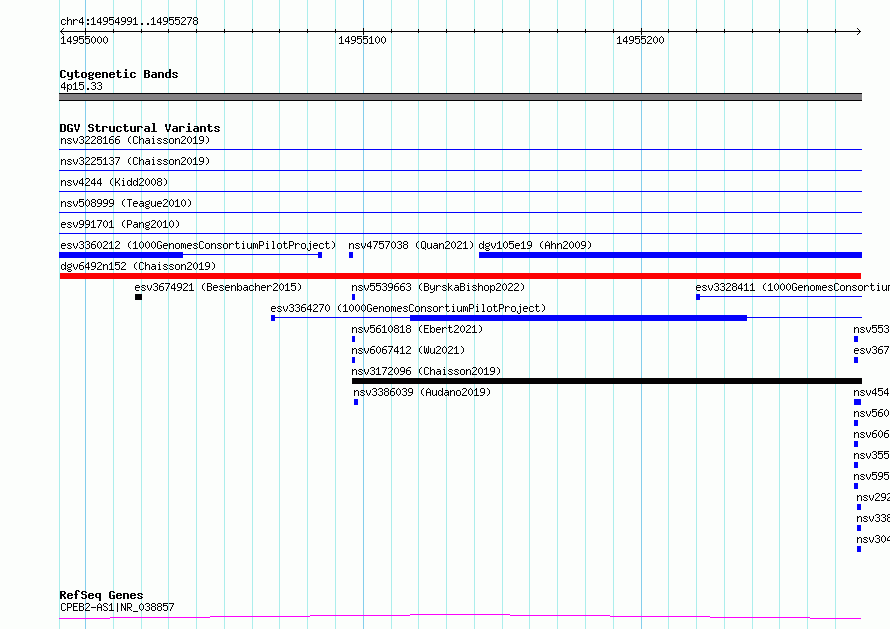Click the thick blue bar of esv3364270
The height and width of the screenshot is (629, 890).
[x=578, y=318]
